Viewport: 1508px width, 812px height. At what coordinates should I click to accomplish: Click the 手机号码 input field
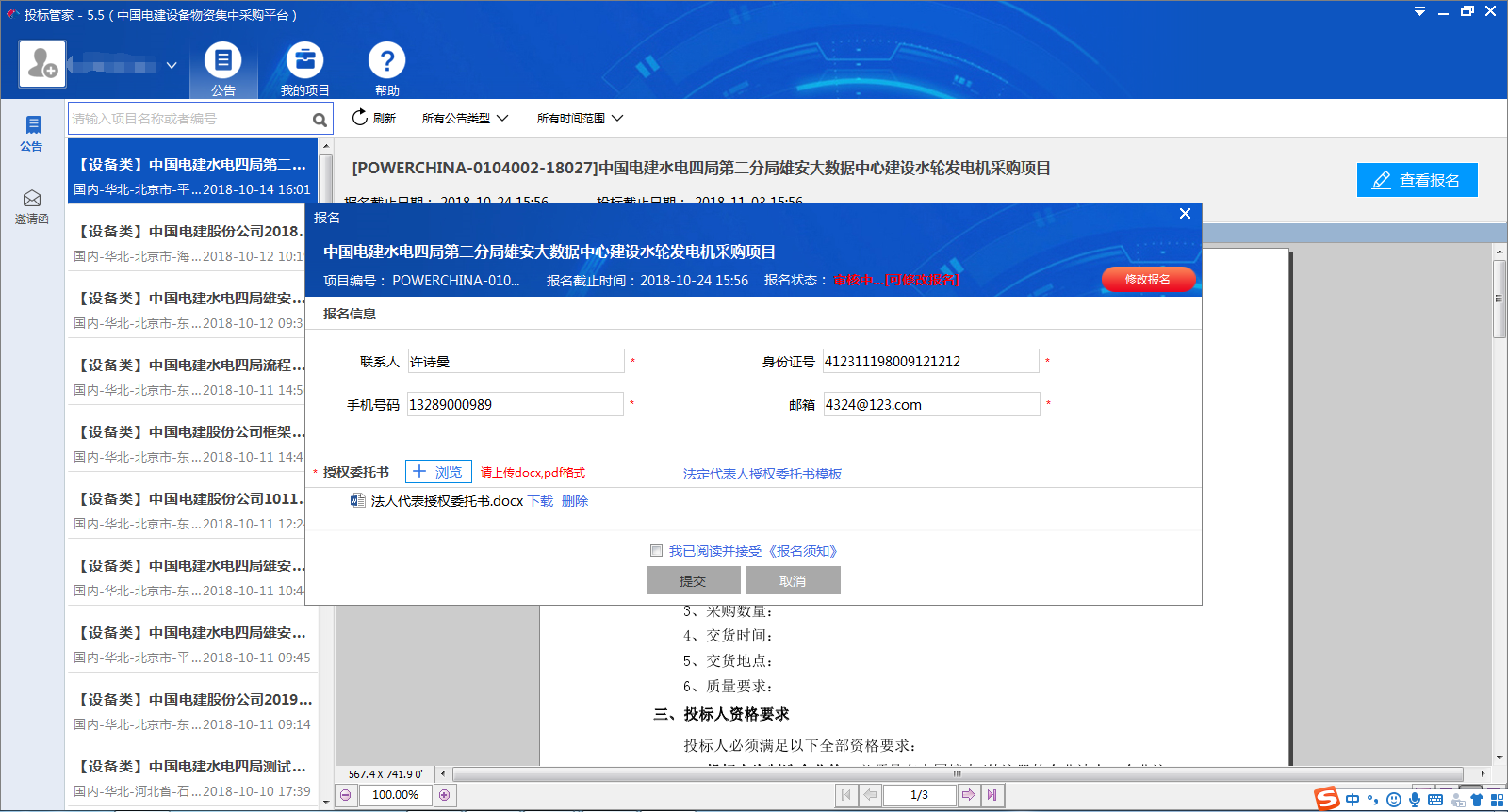tap(516, 404)
